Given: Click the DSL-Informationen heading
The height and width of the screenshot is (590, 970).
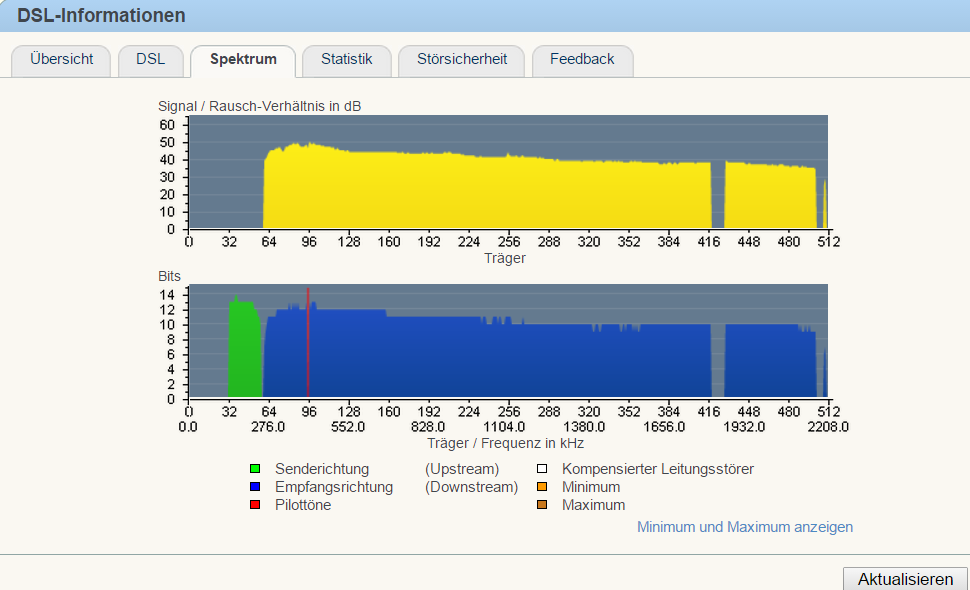Looking at the screenshot, I should click(101, 15).
